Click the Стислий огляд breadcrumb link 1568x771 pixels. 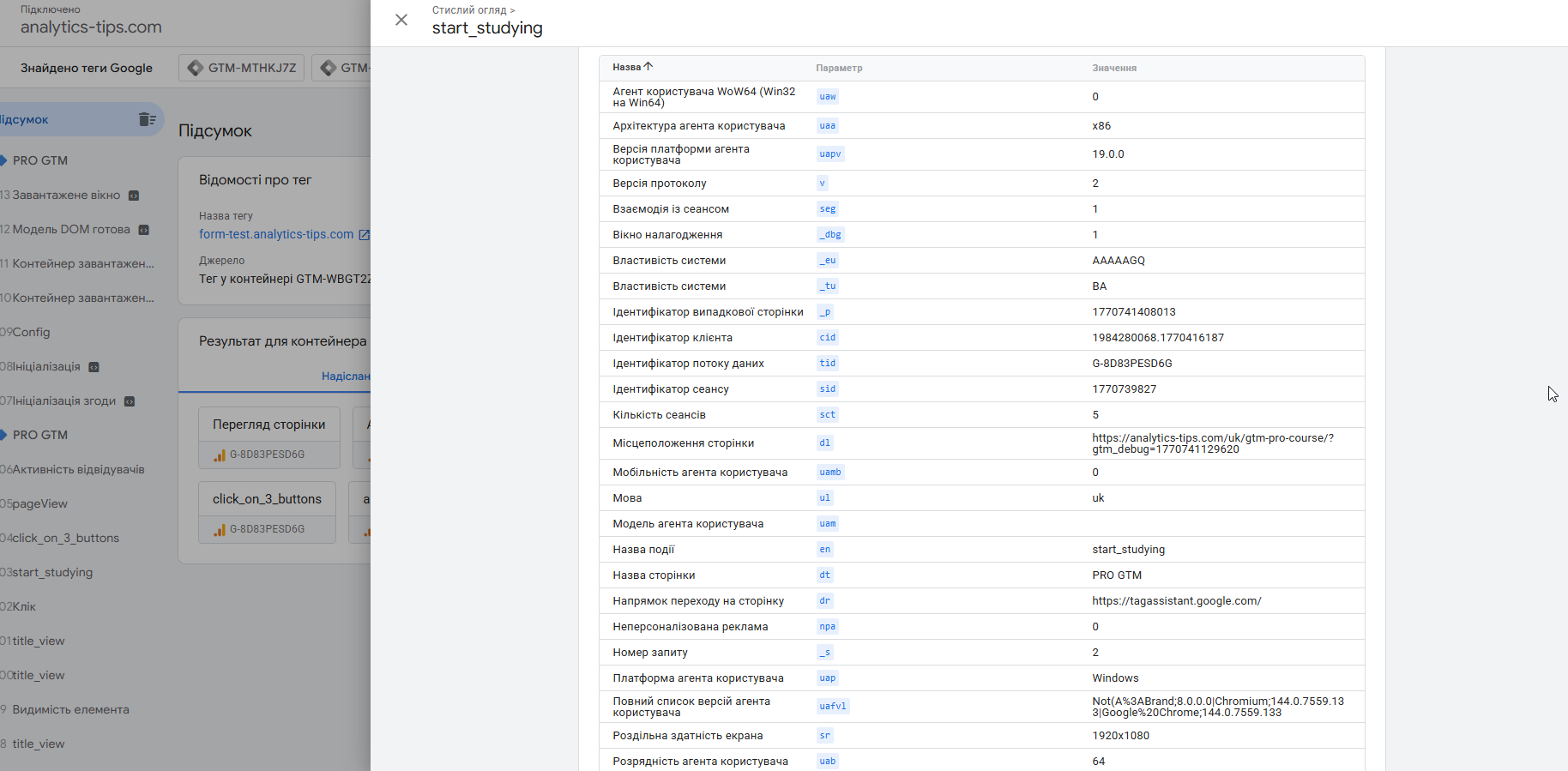(469, 10)
